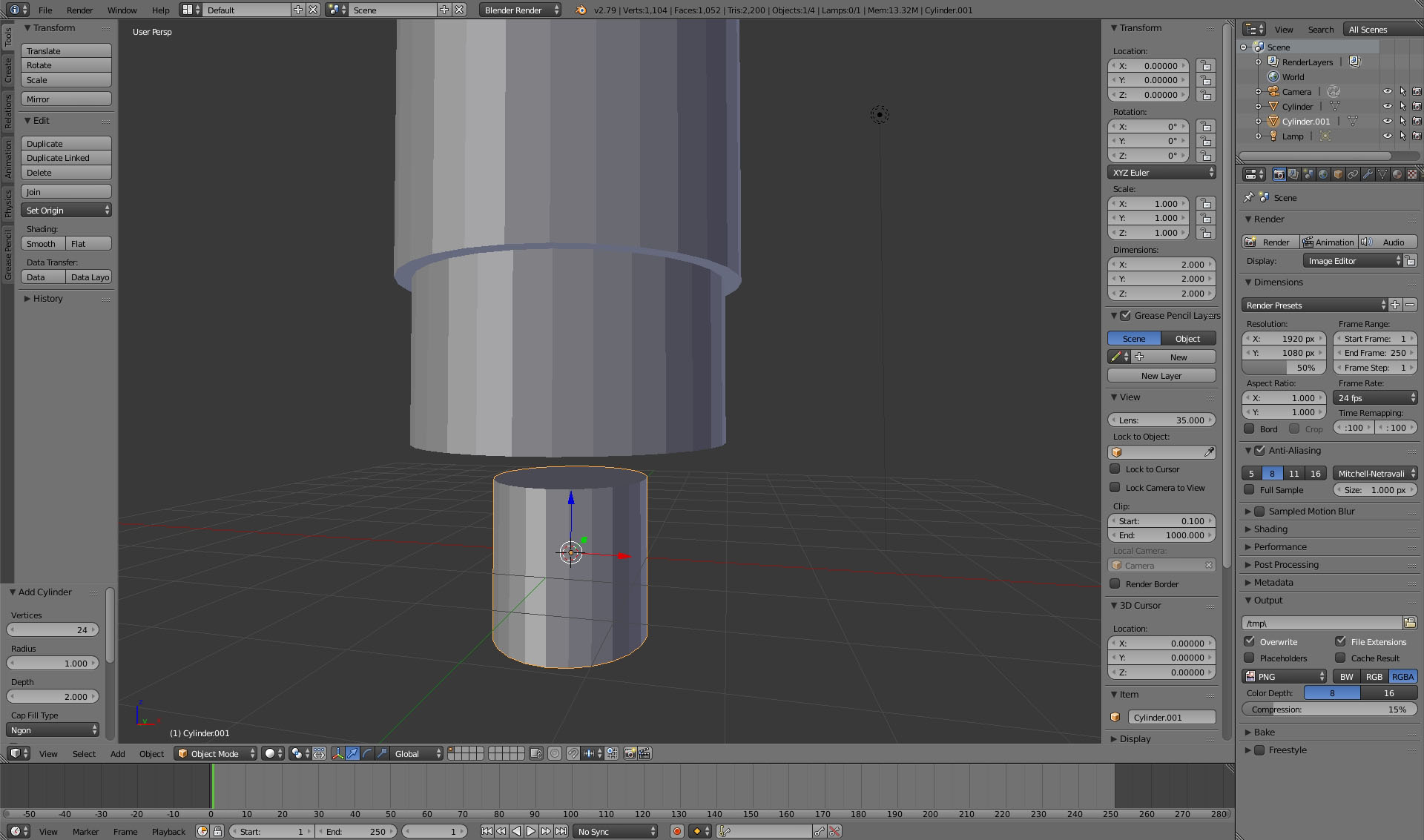The height and width of the screenshot is (840, 1424).
Task: Toggle renderability camera icon for Lamp row
Action: pyautogui.click(x=1417, y=136)
